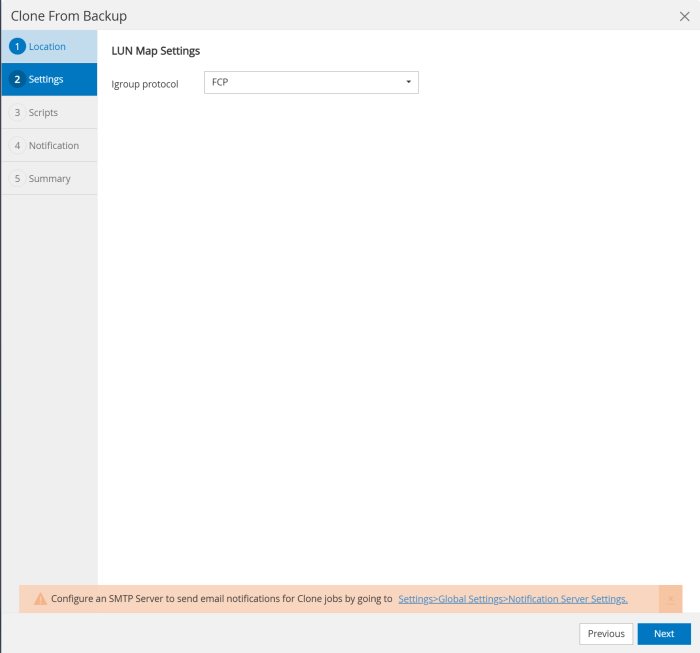The width and height of the screenshot is (700, 653).
Task: Click the SMTP Server warning message text
Action: (x=221, y=599)
